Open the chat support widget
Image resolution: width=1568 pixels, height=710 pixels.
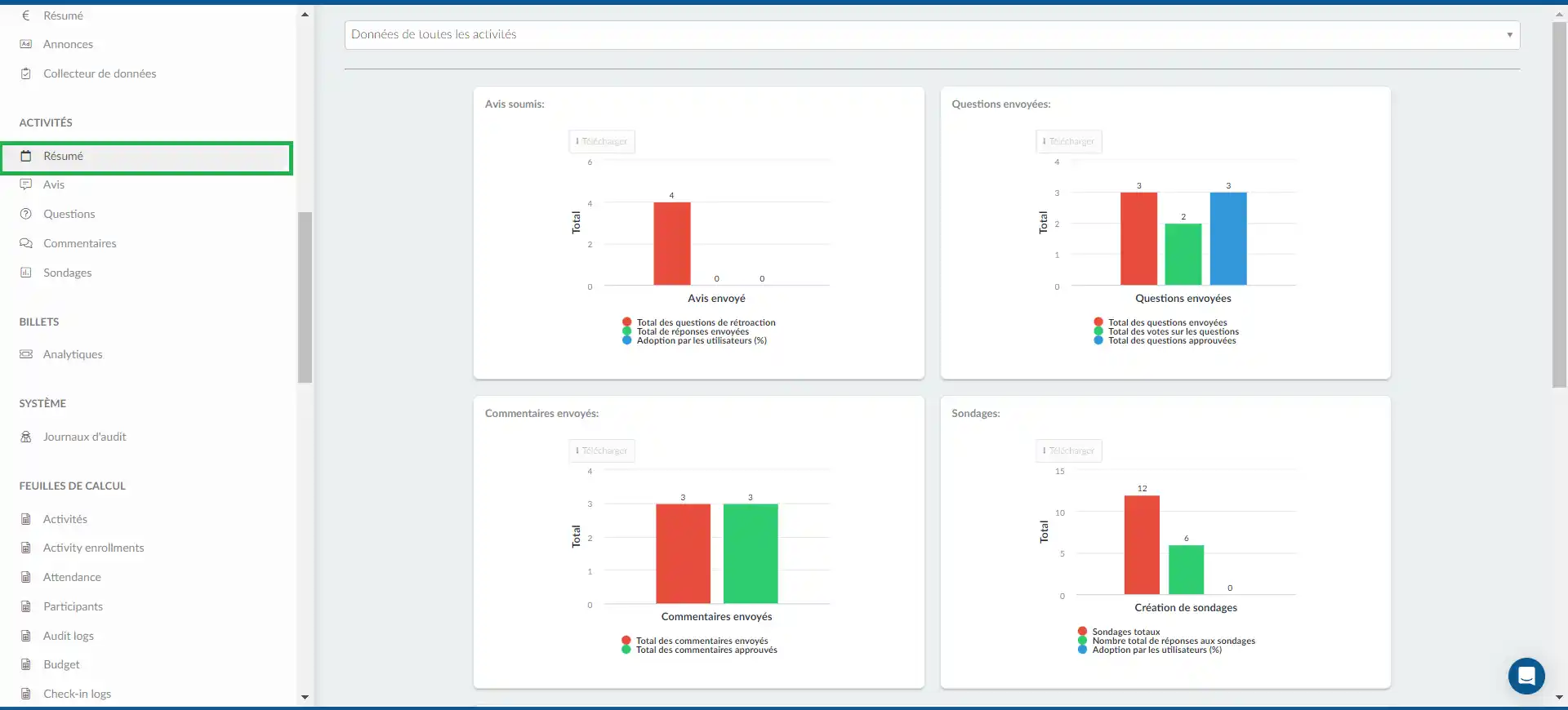click(1526, 676)
